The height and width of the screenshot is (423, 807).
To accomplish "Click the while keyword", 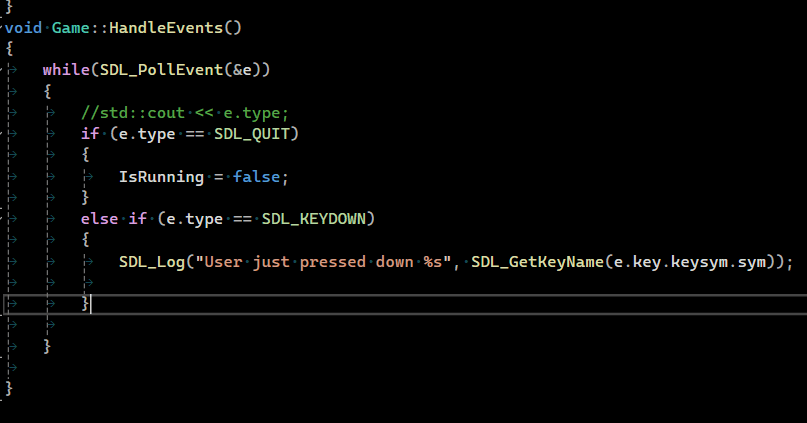I will 61,70.
